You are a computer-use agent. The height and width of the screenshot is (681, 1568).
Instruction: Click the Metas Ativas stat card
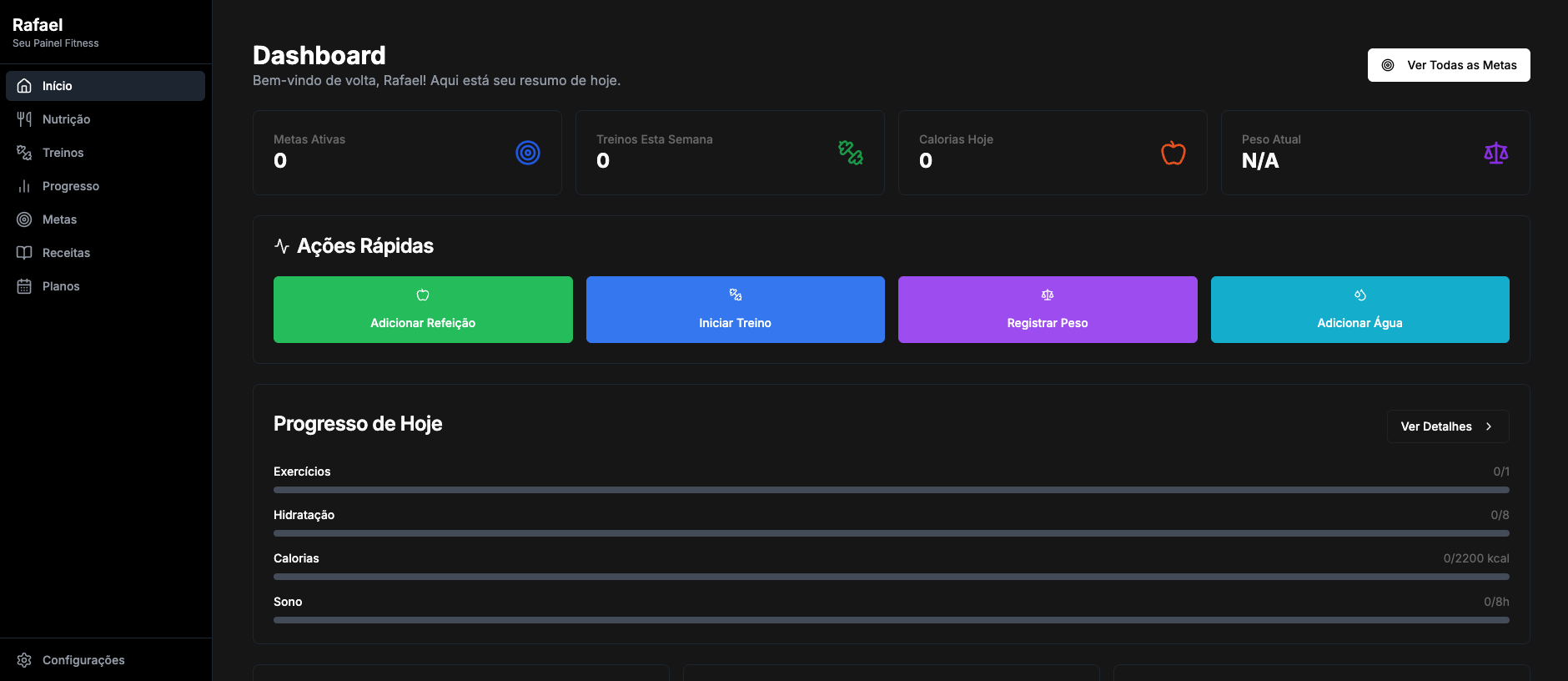[x=407, y=153]
